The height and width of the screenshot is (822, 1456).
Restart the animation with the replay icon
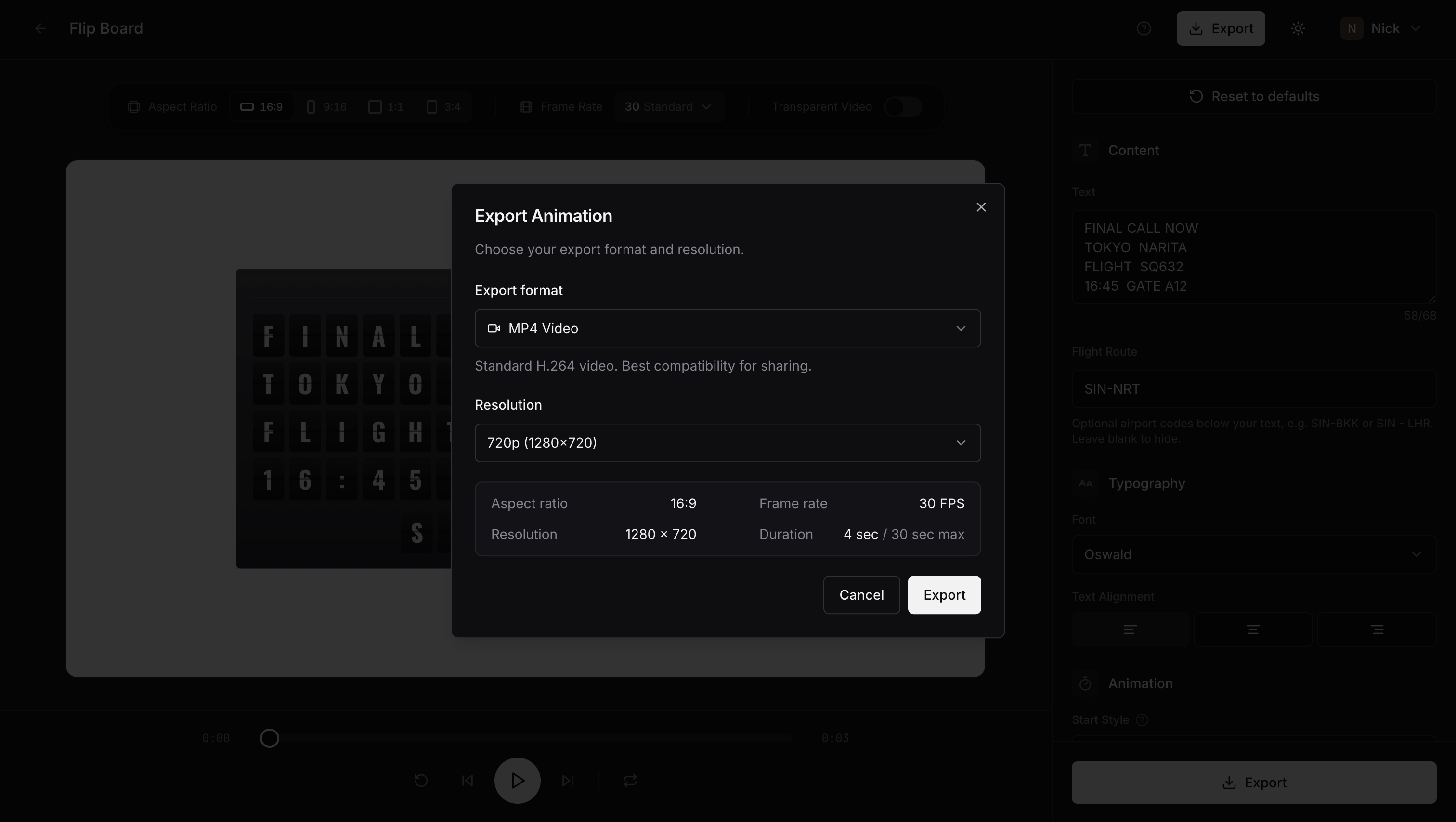[421, 780]
